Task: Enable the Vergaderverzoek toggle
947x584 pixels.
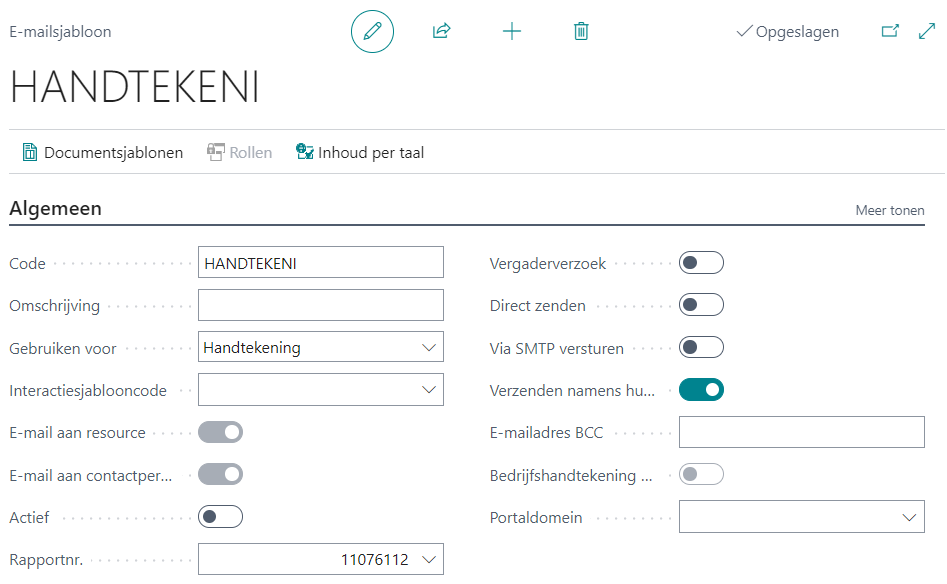Action: click(701, 264)
